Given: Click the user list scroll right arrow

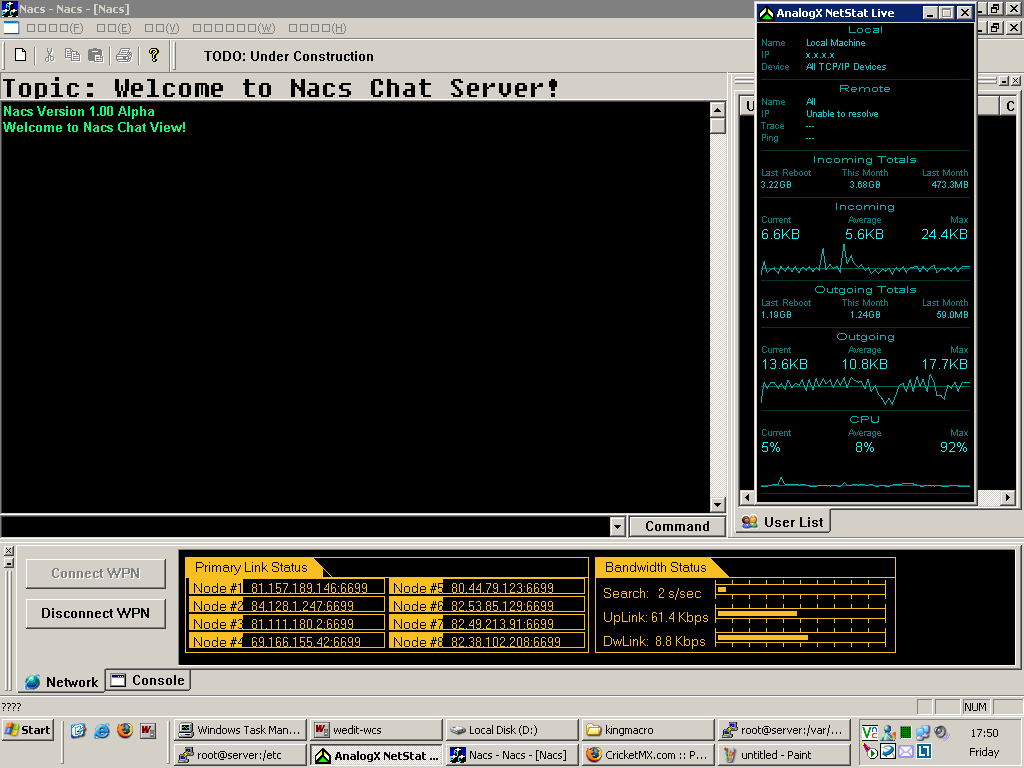Looking at the screenshot, I should (x=1008, y=497).
